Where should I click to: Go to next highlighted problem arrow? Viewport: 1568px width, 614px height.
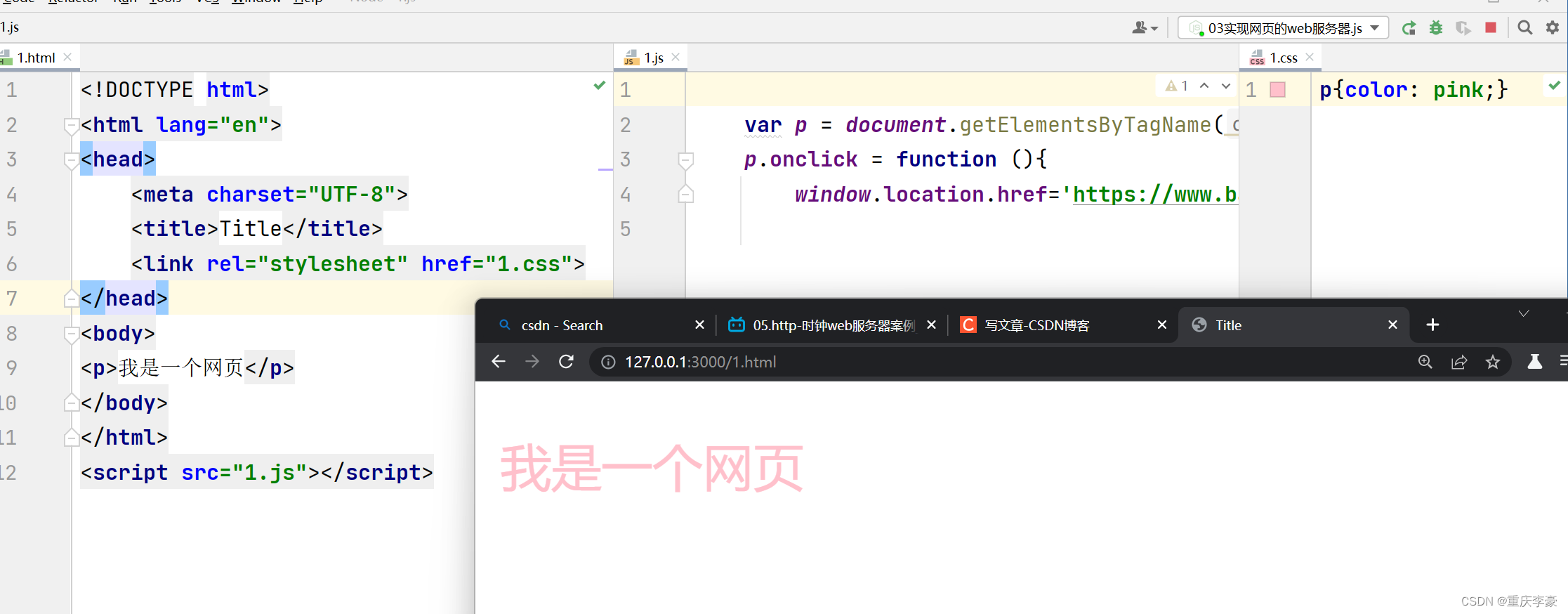click(1226, 86)
